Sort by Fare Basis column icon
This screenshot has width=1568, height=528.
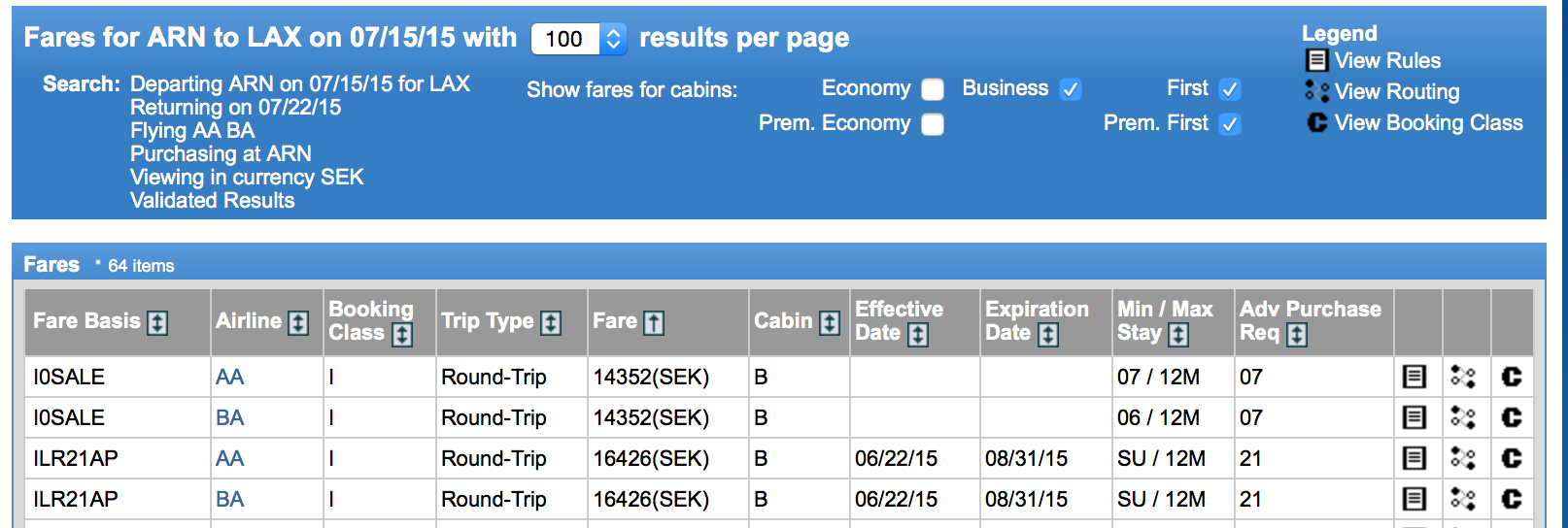tap(157, 322)
